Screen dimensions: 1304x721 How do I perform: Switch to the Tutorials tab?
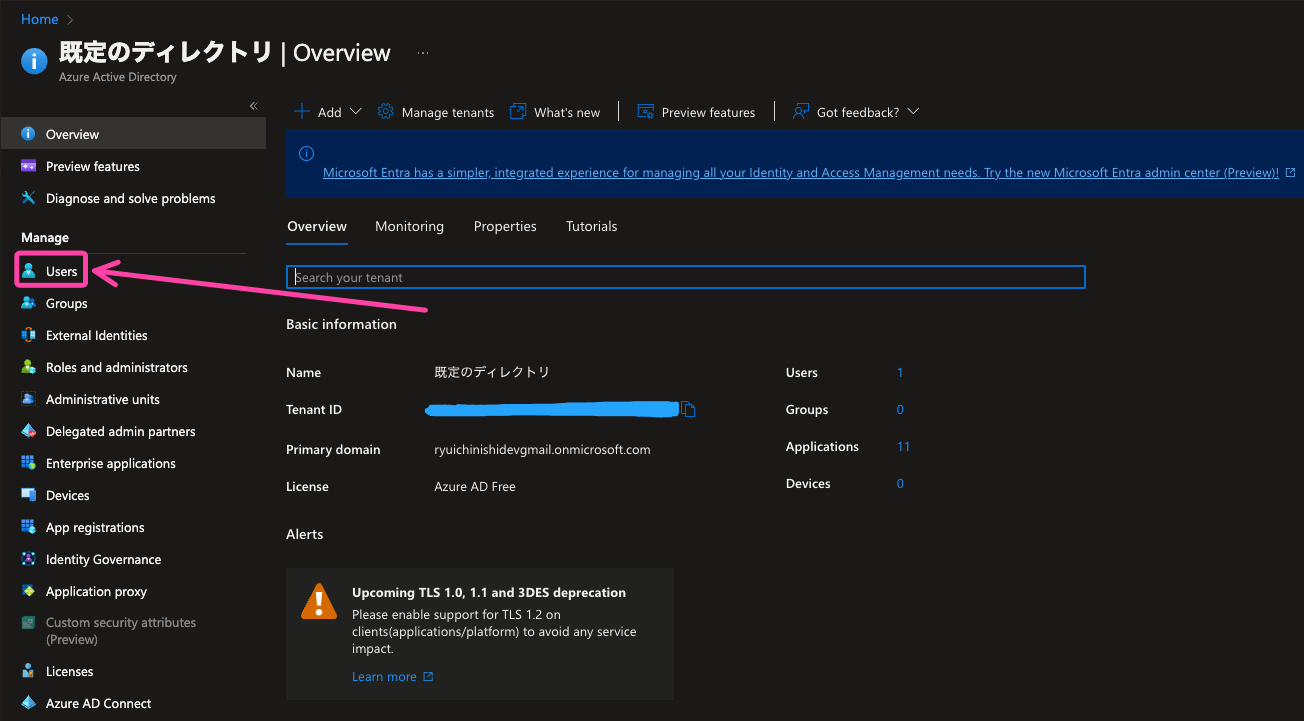[592, 226]
